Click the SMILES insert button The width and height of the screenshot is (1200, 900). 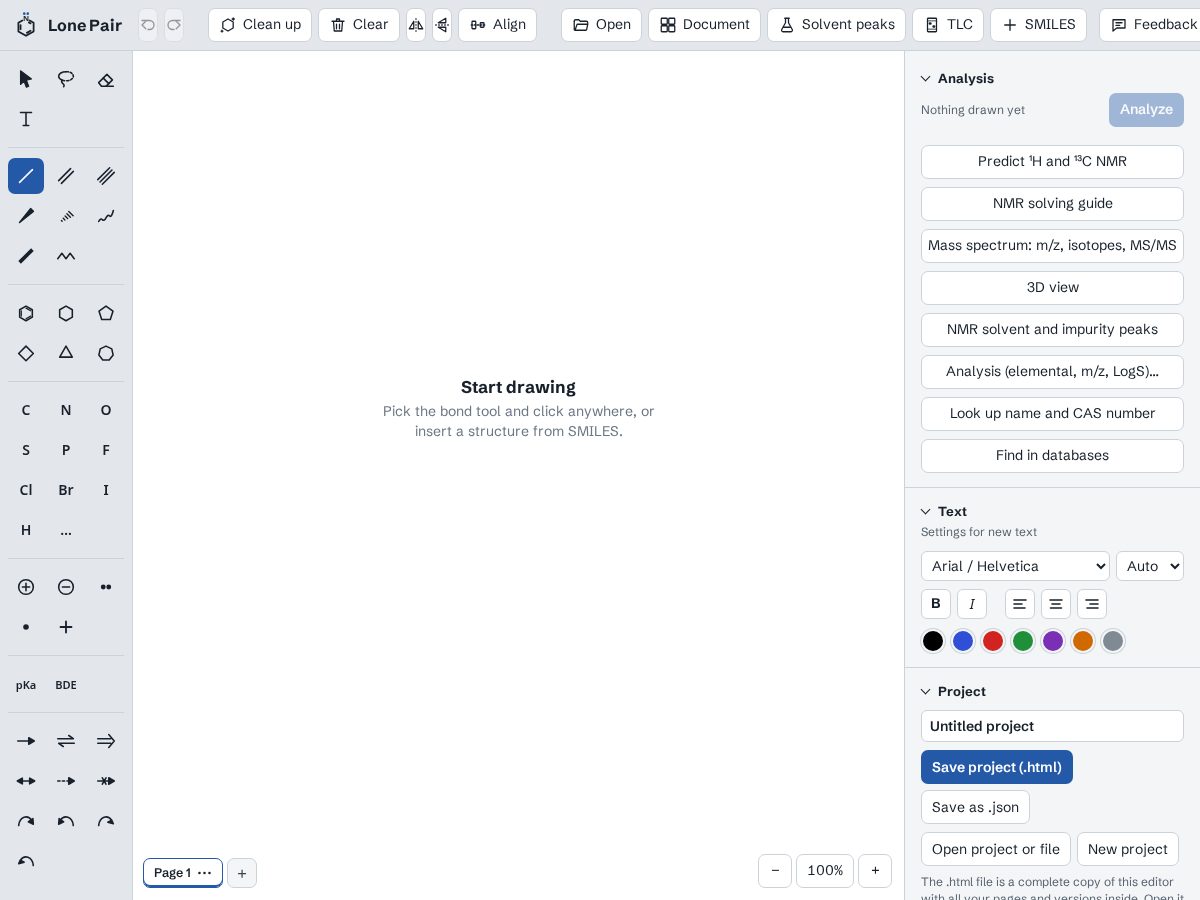(x=1038, y=25)
